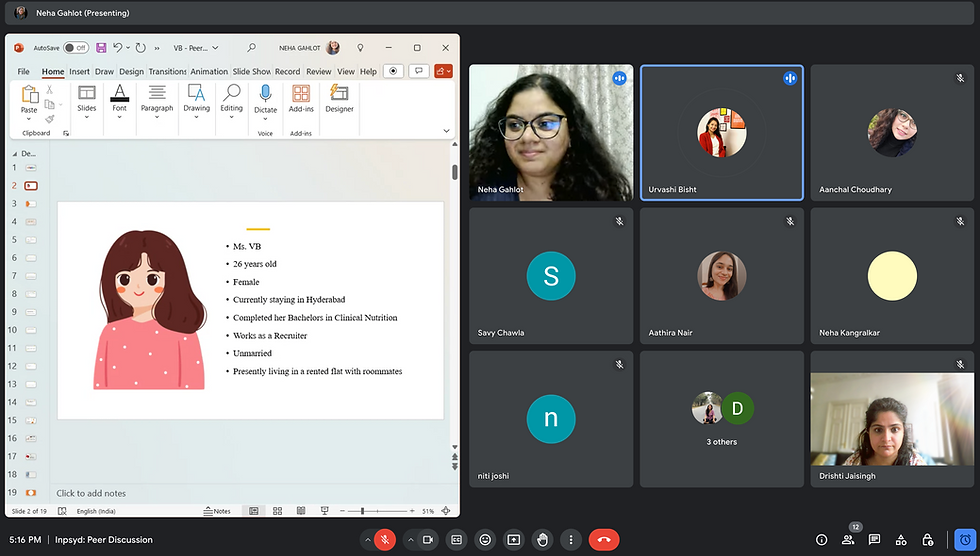
Task: Toggle the Meet microphone mute button
Action: pos(385,540)
